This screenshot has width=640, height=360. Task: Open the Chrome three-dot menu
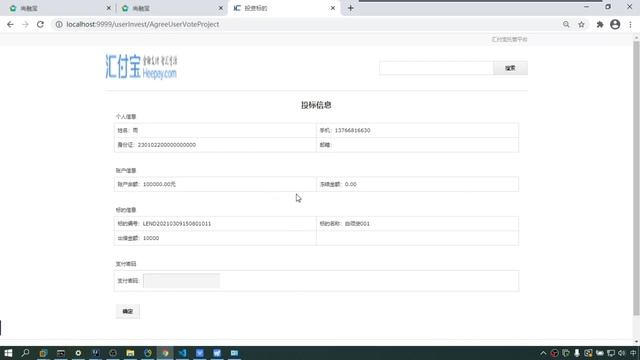coord(630,24)
